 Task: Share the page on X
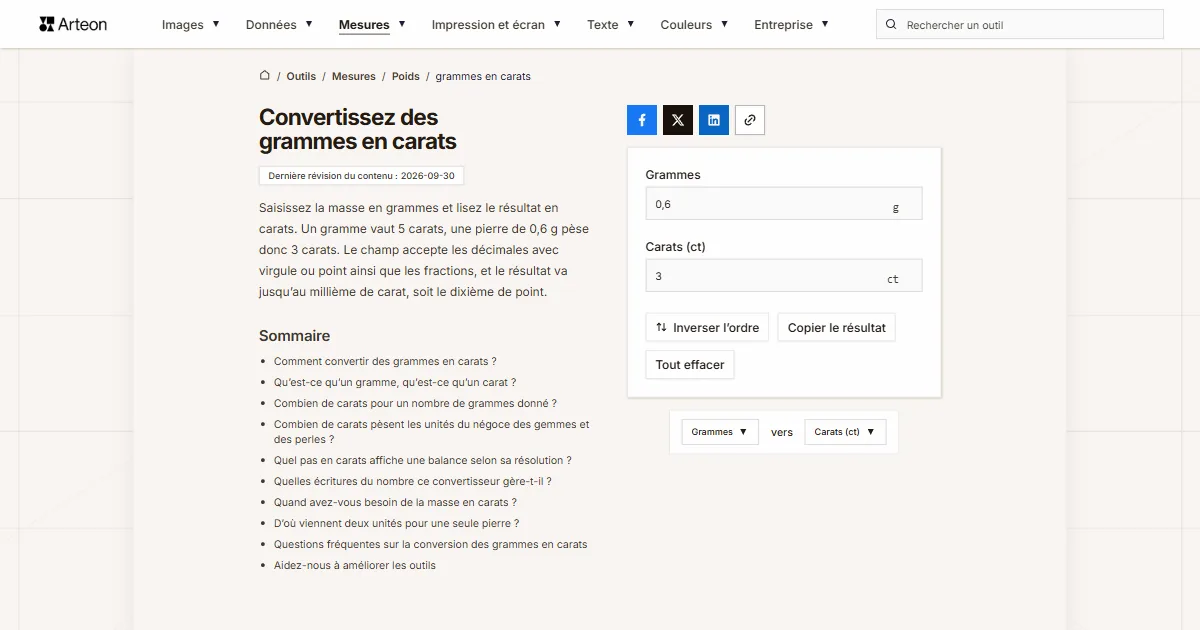tap(678, 120)
